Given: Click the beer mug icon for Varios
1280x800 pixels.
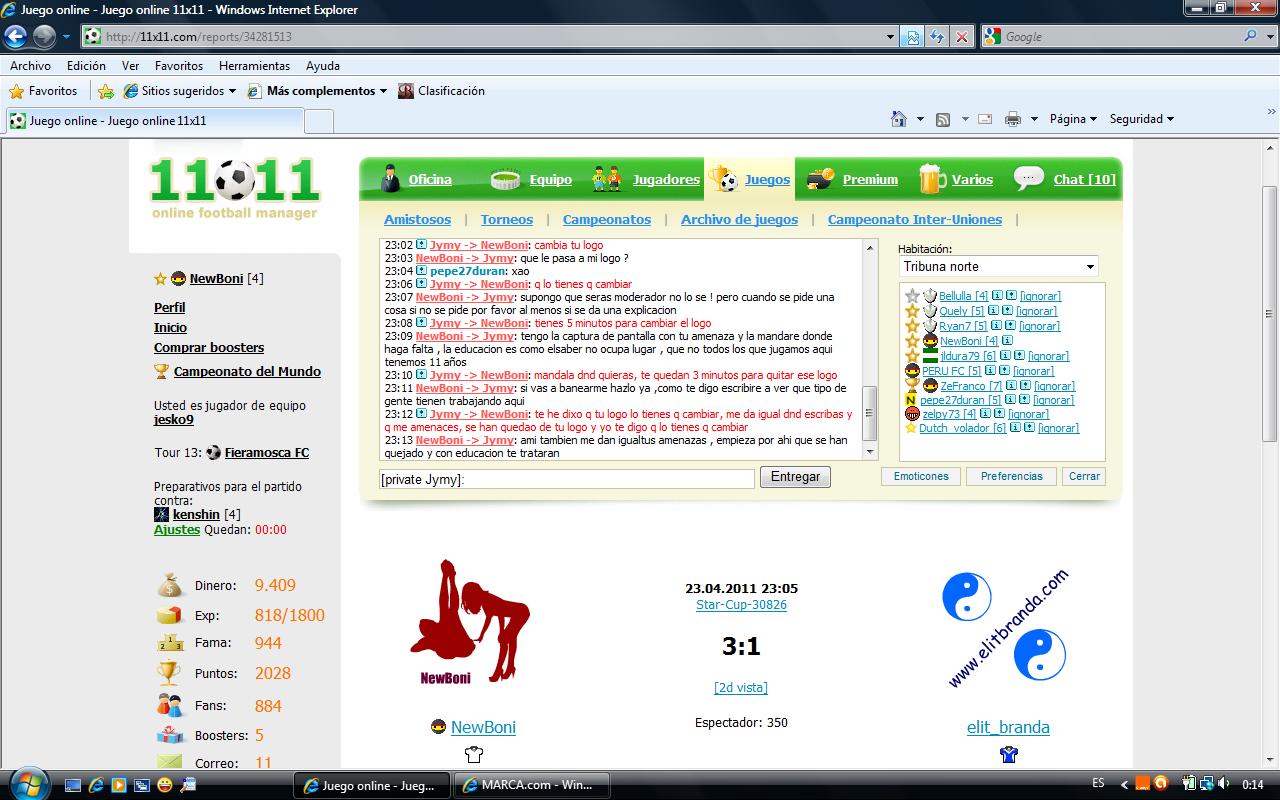Looking at the screenshot, I should point(931,179).
